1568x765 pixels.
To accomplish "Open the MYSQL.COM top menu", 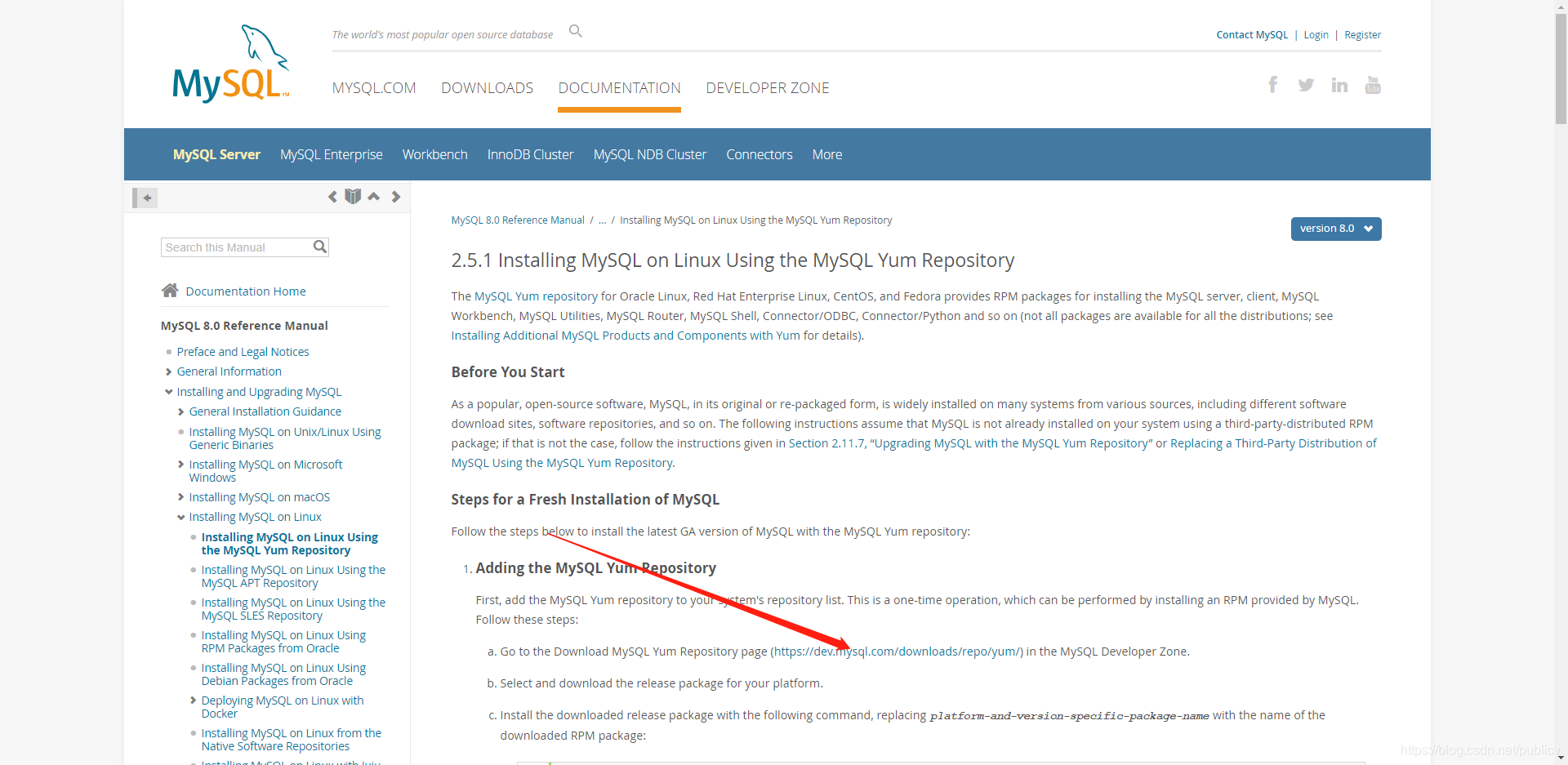I will 374,88.
